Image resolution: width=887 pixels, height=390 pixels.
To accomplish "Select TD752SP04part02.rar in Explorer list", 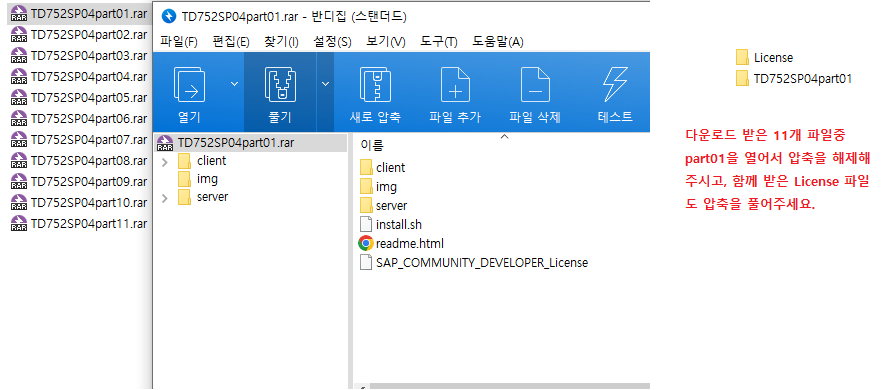I will 79,35.
